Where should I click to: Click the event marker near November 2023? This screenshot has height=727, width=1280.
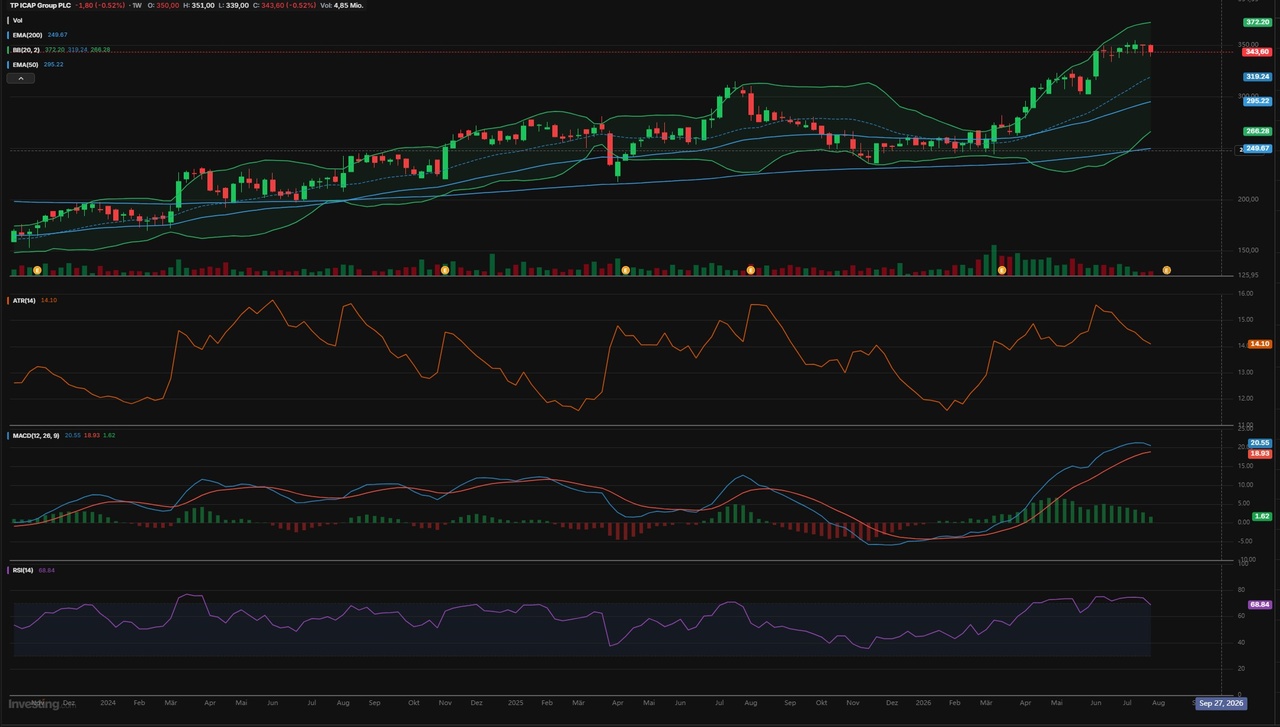[x=37, y=270]
